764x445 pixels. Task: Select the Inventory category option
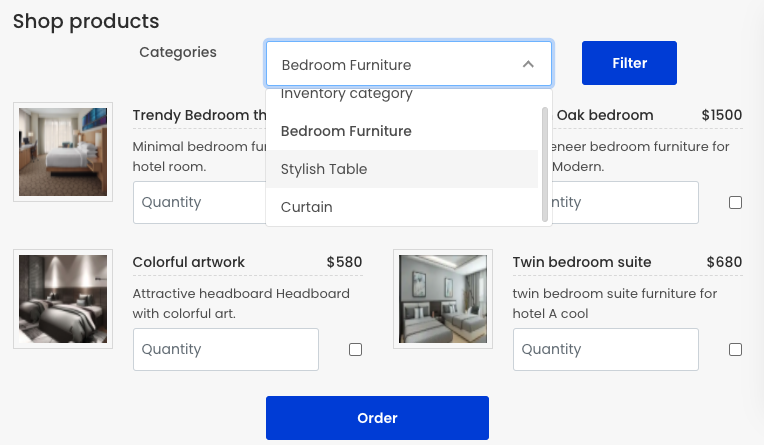coord(402,94)
